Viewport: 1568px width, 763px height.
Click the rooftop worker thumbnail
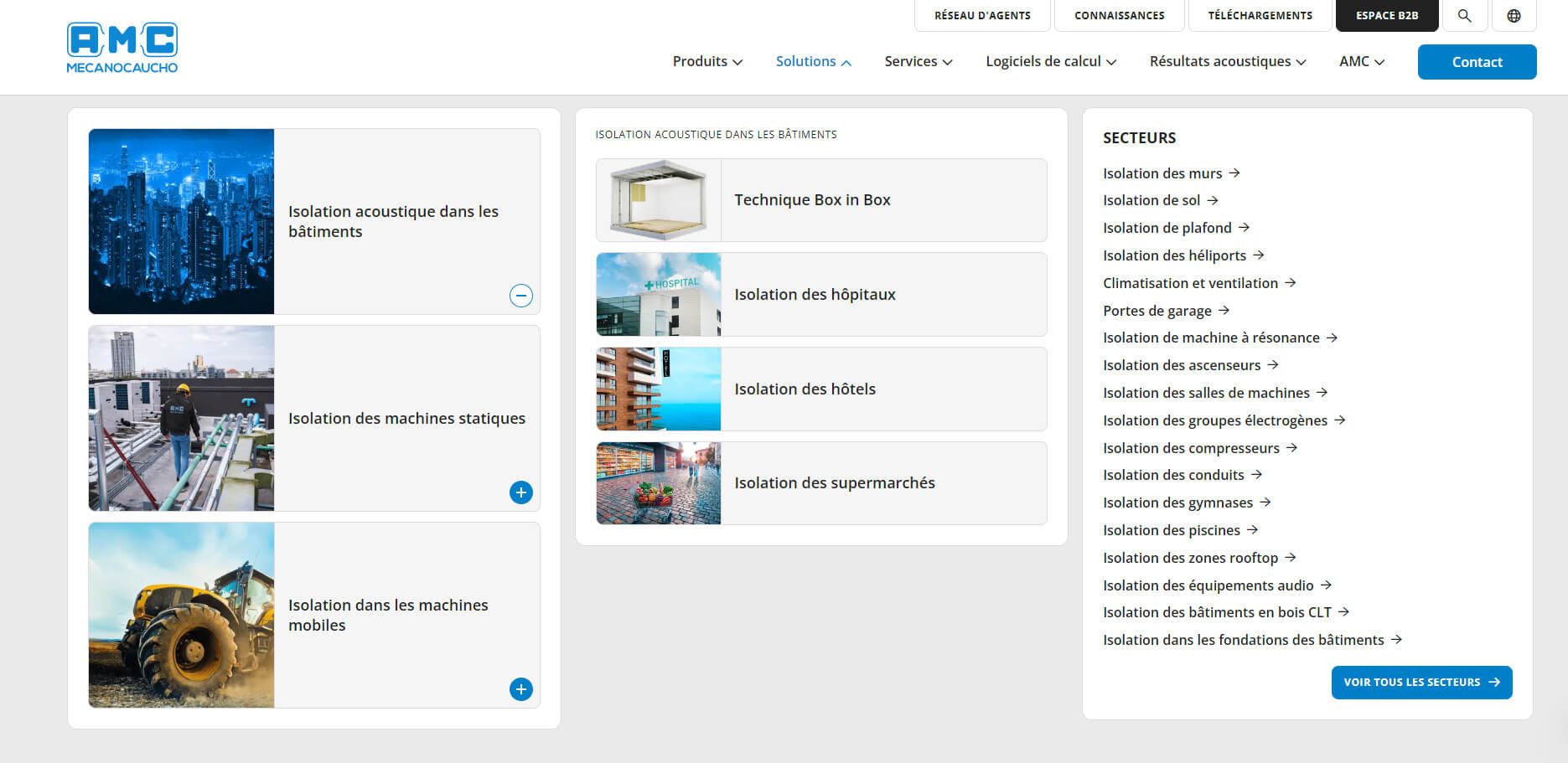point(181,418)
